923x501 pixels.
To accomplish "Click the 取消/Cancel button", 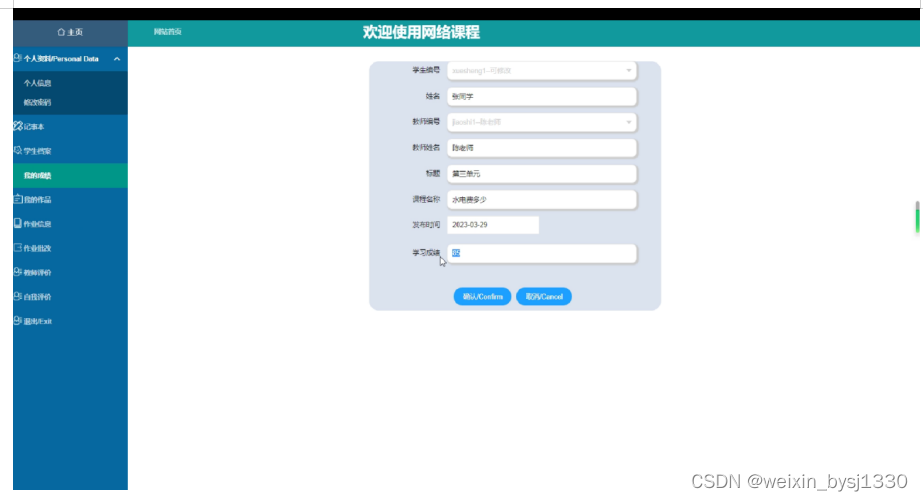I will point(544,297).
